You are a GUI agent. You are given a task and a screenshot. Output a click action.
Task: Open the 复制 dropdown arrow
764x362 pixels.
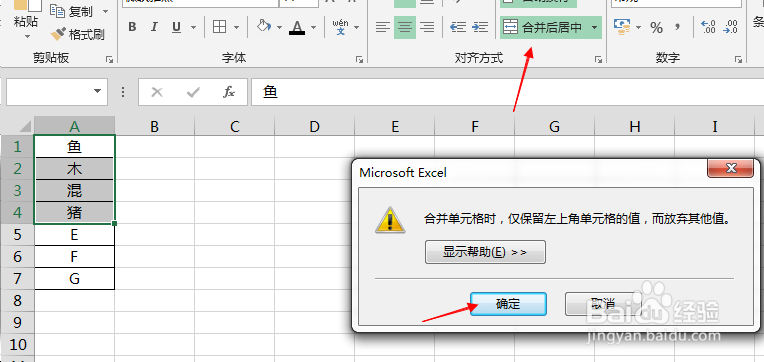[105, 11]
